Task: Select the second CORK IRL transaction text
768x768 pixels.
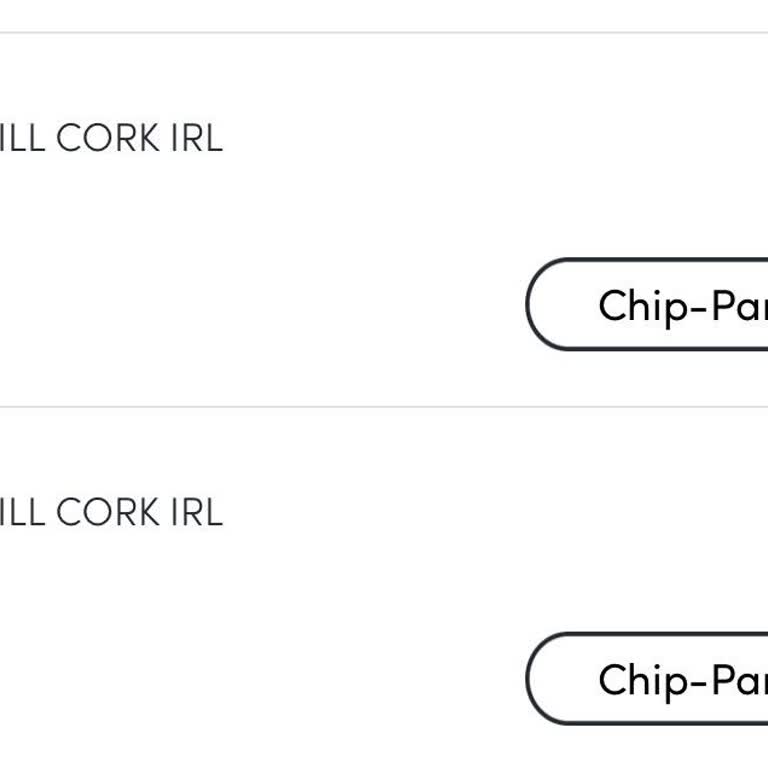Action: tap(110, 513)
